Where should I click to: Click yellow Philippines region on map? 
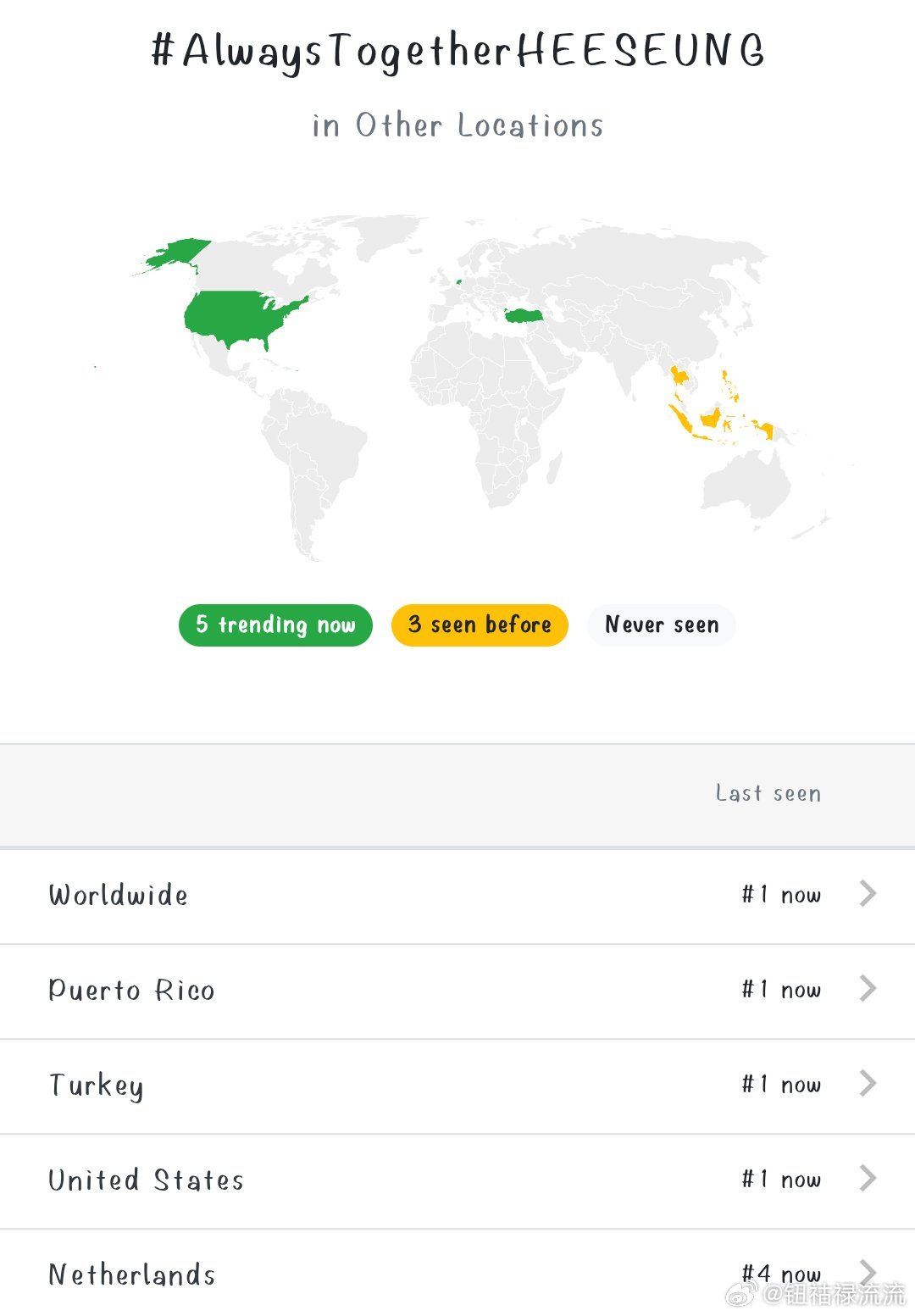click(x=729, y=386)
